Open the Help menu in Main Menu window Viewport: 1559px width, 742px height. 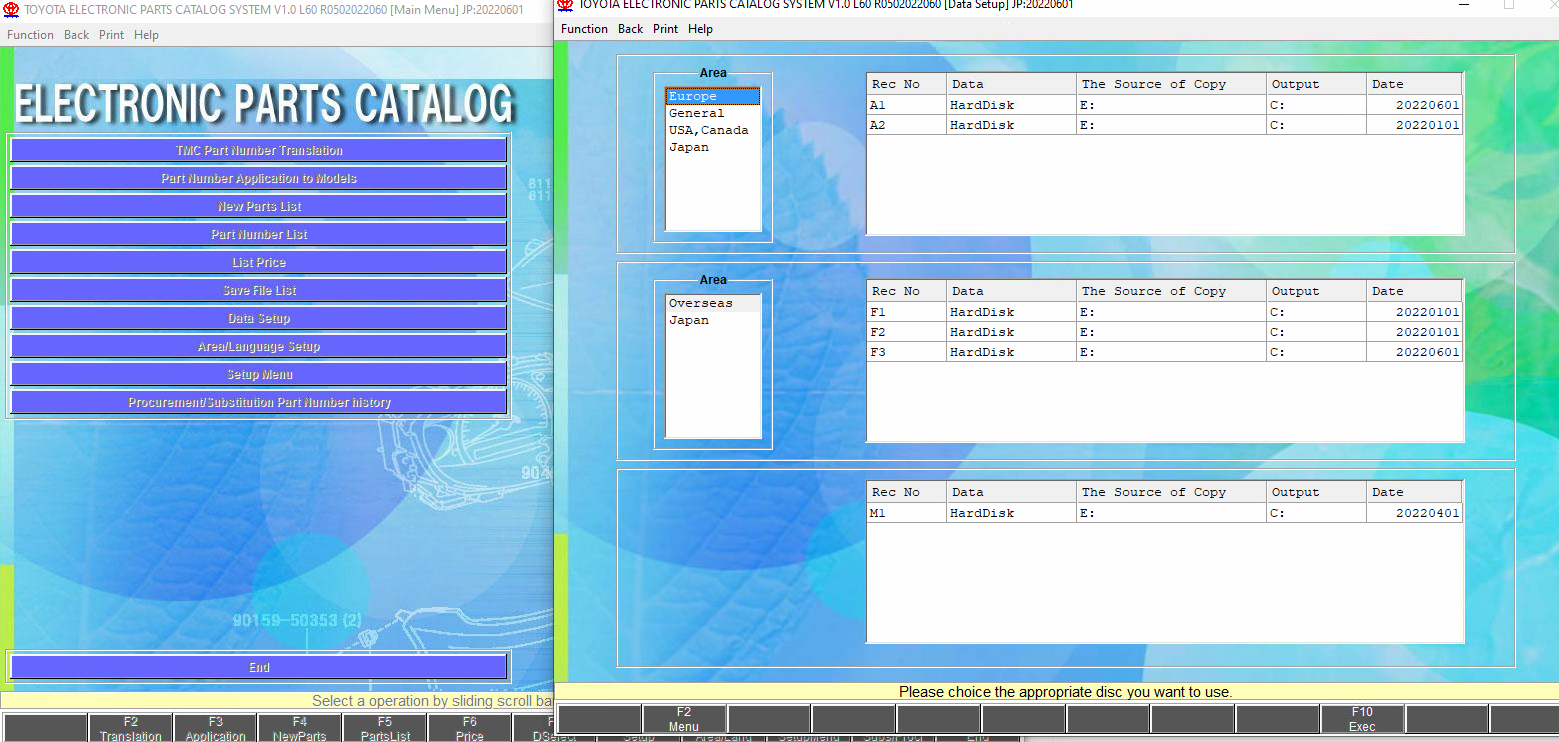[x=146, y=35]
